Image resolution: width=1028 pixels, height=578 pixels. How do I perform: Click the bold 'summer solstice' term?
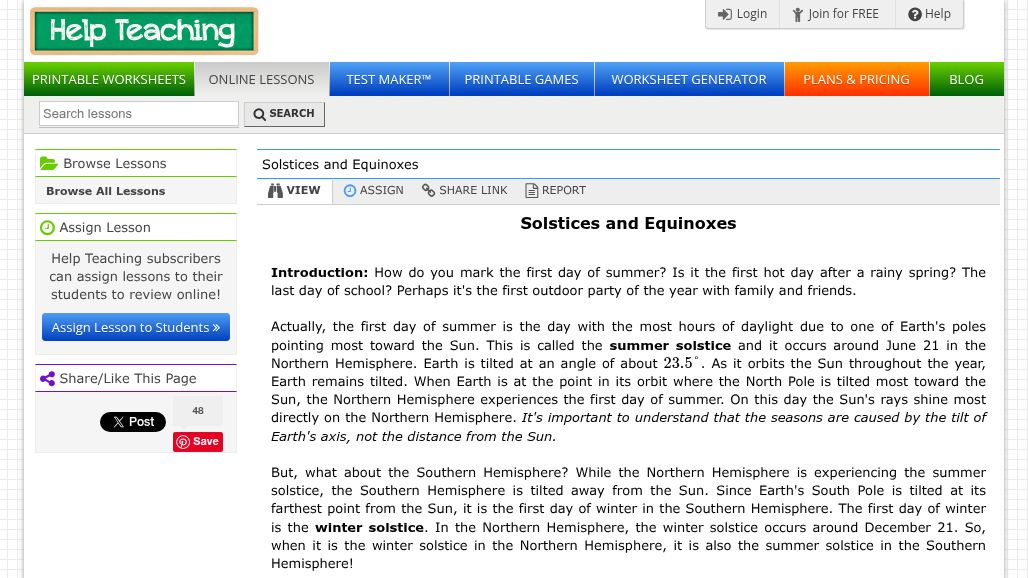coord(670,345)
